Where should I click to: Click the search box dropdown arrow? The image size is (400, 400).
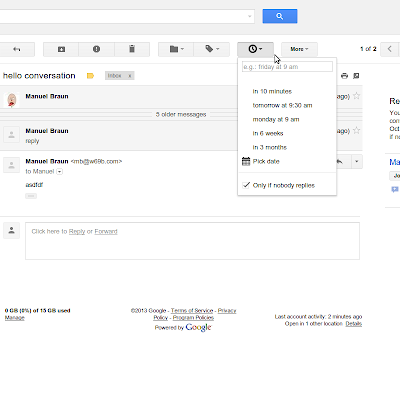(x=249, y=16)
